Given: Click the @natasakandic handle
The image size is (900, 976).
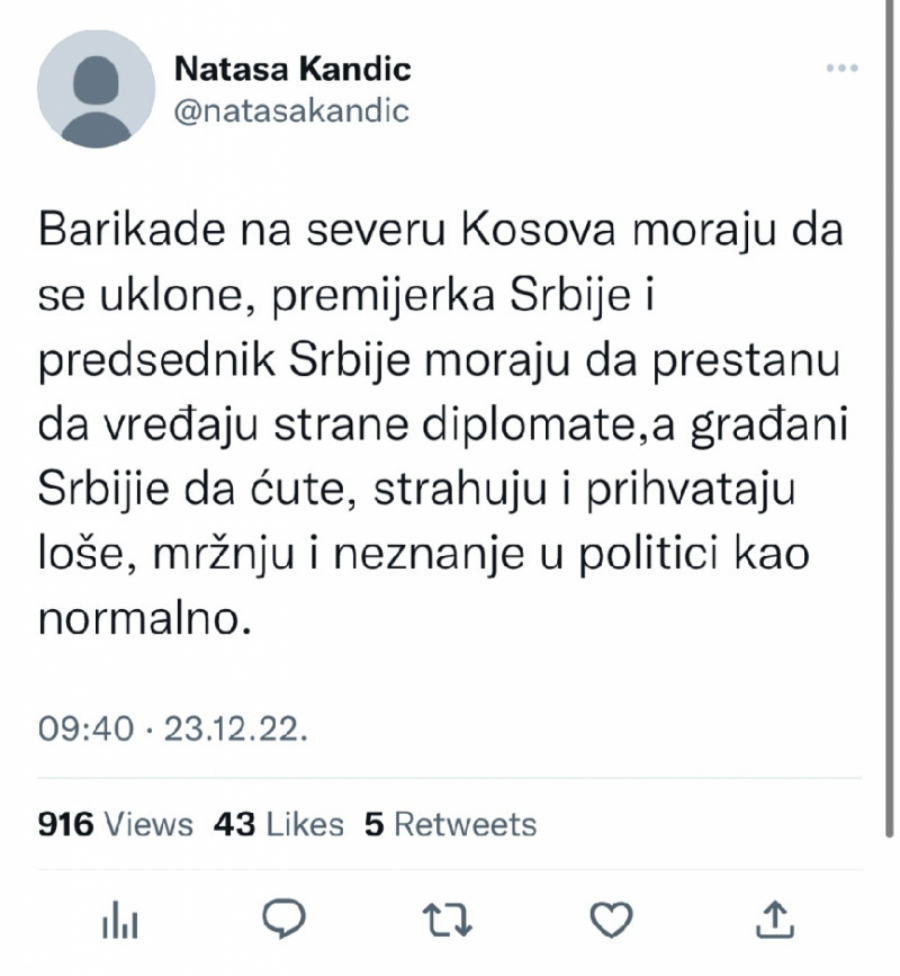Looking at the screenshot, I should point(292,111).
